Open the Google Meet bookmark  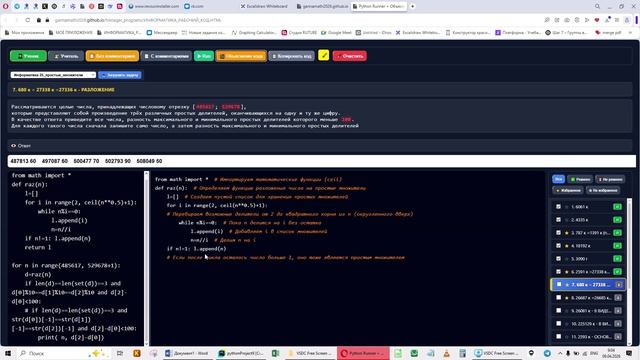(x=336, y=33)
